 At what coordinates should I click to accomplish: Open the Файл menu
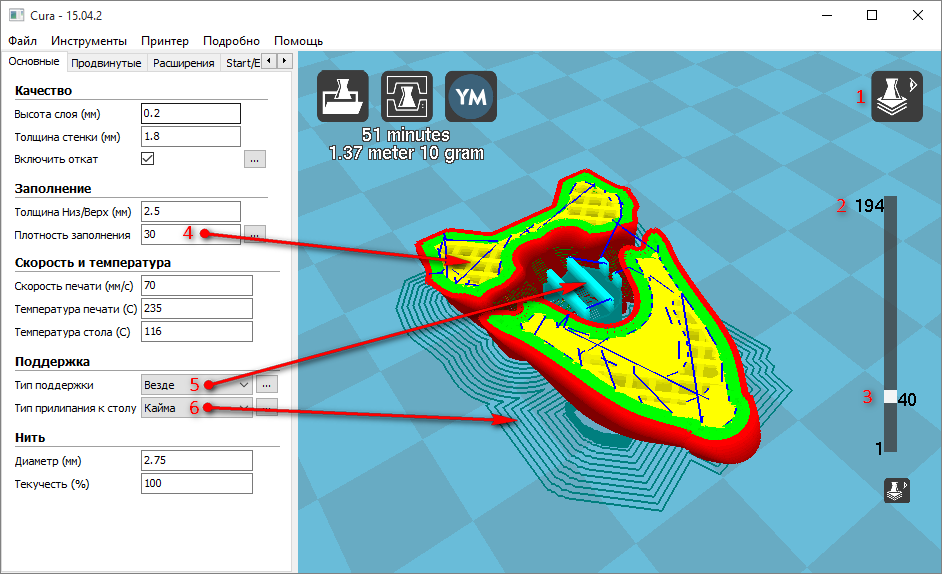point(22,41)
